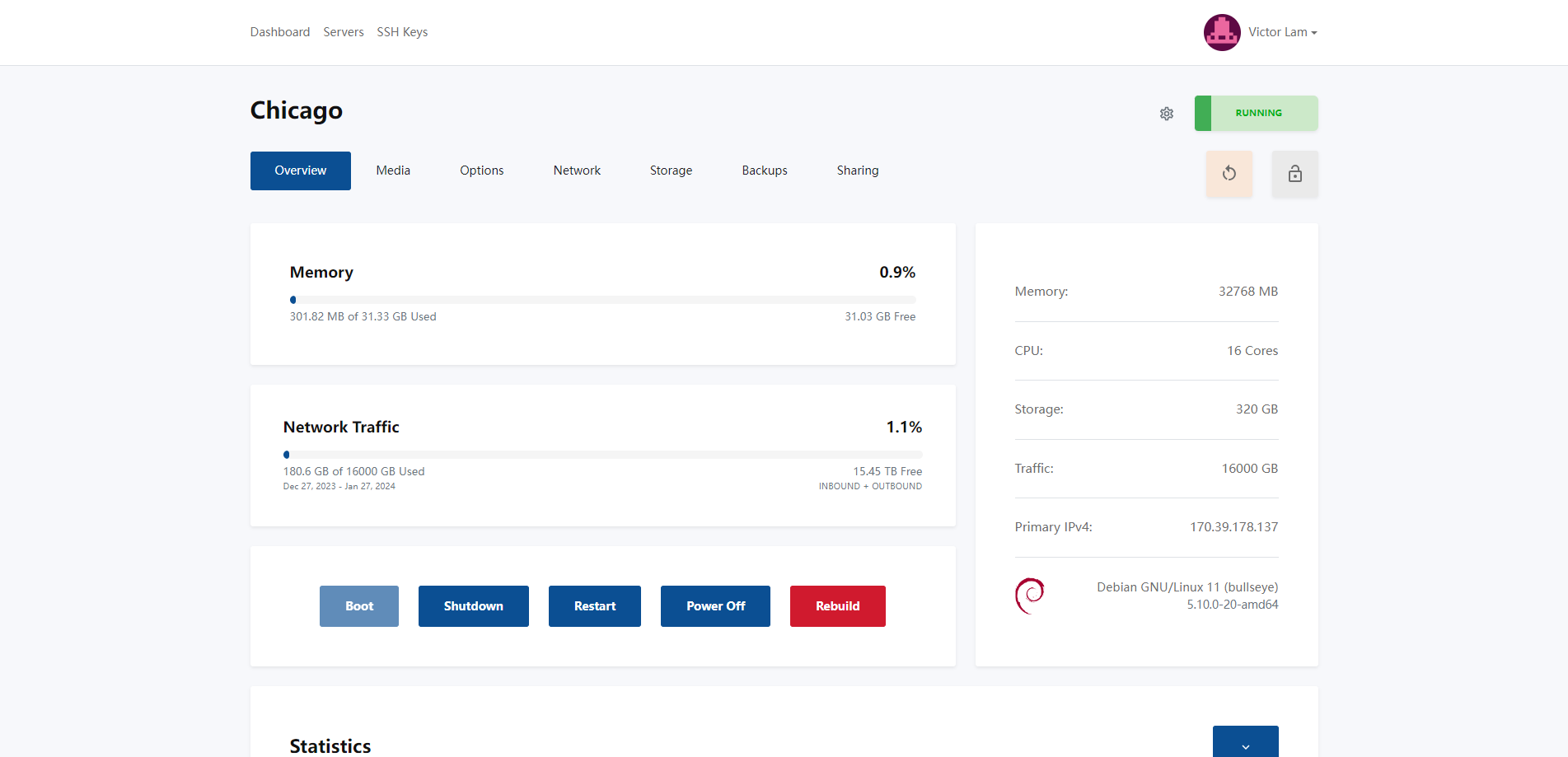The height and width of the screenshot is (757, 1568).
Task: Click the Debian swirl logo
Action: (1030, 596)
